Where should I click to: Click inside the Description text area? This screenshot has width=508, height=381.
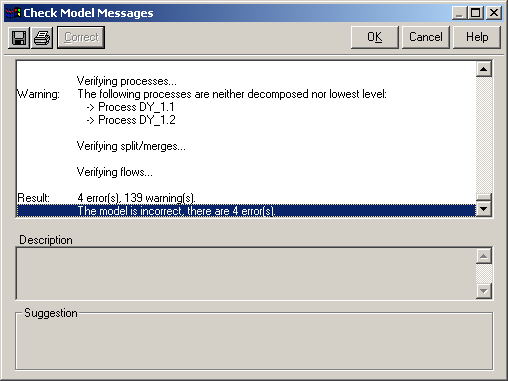click(x=246, y=273)
